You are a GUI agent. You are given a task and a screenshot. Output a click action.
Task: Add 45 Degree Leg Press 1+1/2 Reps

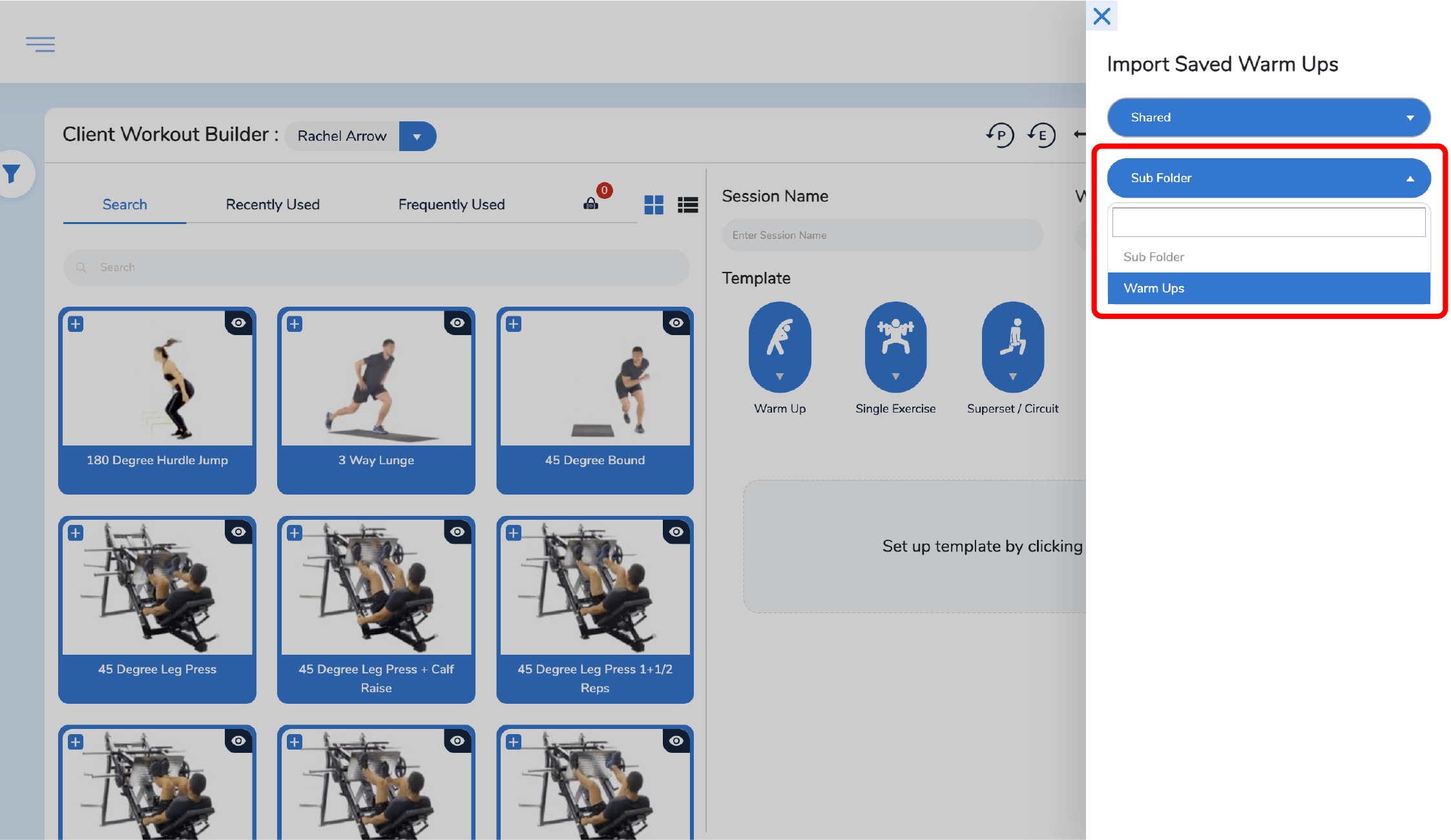514,533
